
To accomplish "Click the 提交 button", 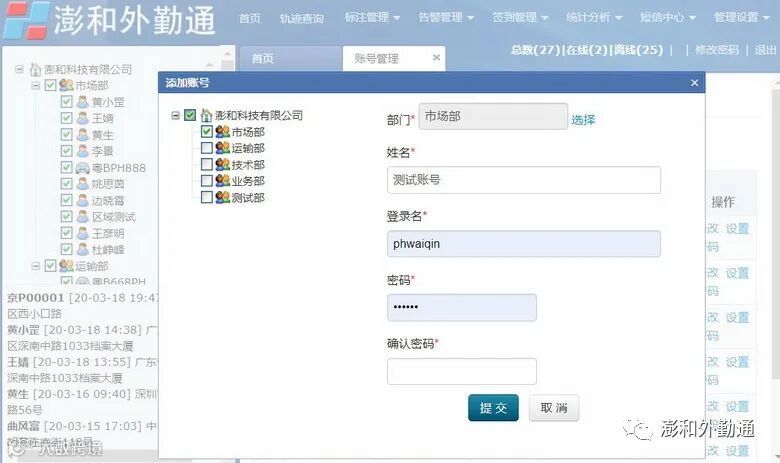I will [x=493, y=408].
